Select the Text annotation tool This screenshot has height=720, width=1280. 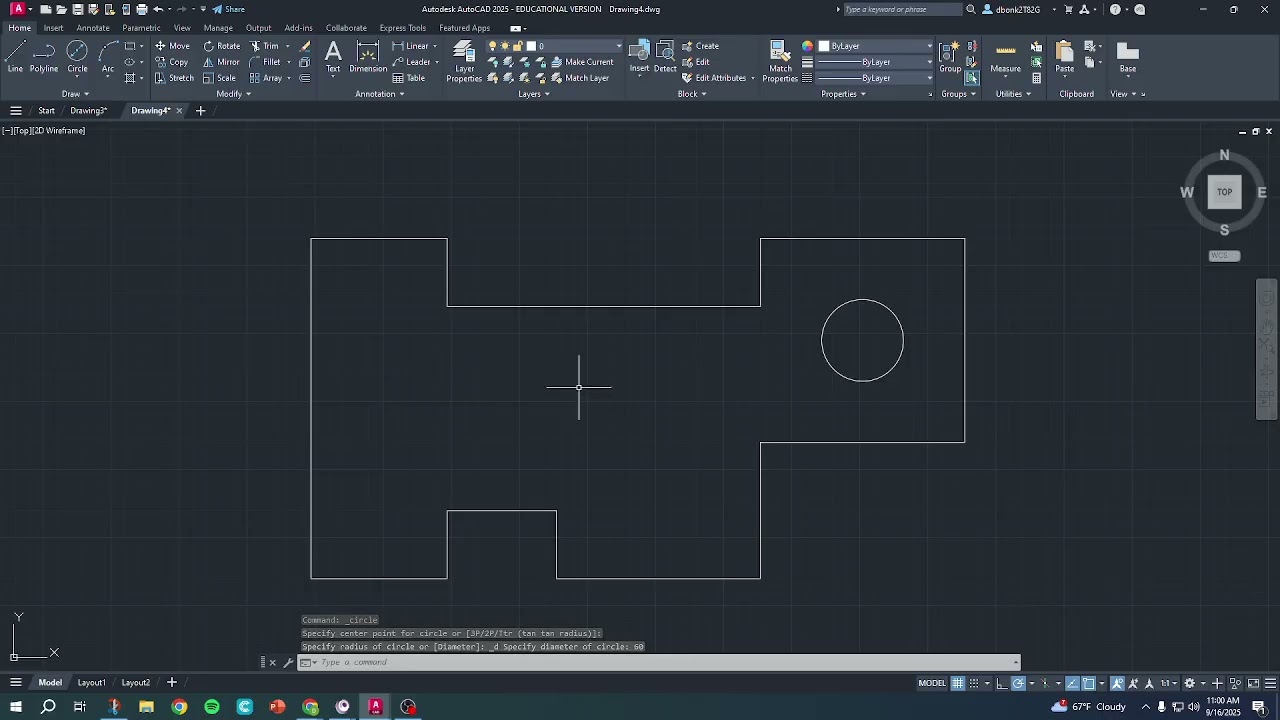tap(333, 57)
